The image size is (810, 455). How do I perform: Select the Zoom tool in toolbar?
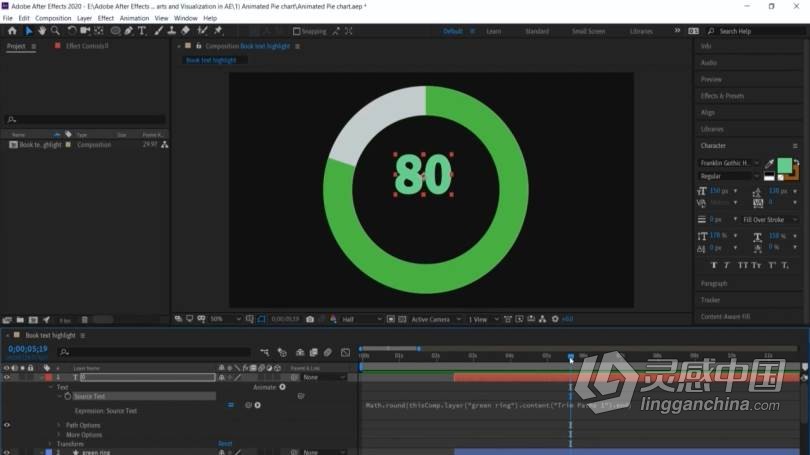point(55,31)
